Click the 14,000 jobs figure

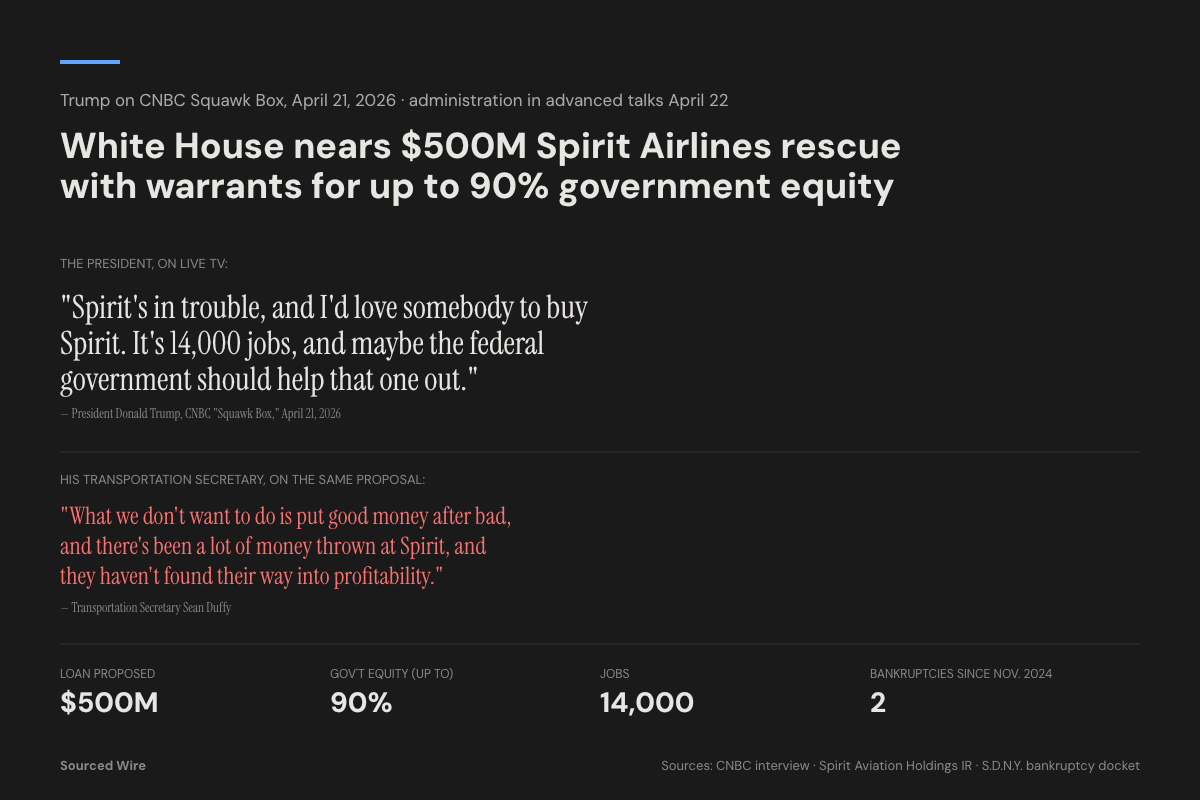[646, 703]
